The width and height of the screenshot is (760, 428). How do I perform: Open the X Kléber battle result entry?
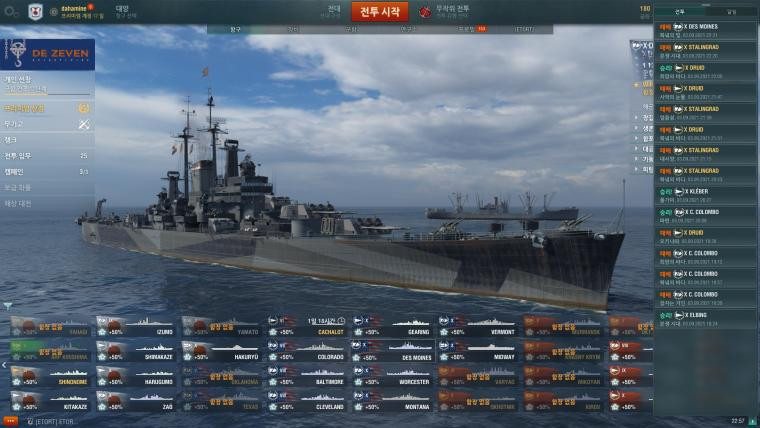pos(705,195)
